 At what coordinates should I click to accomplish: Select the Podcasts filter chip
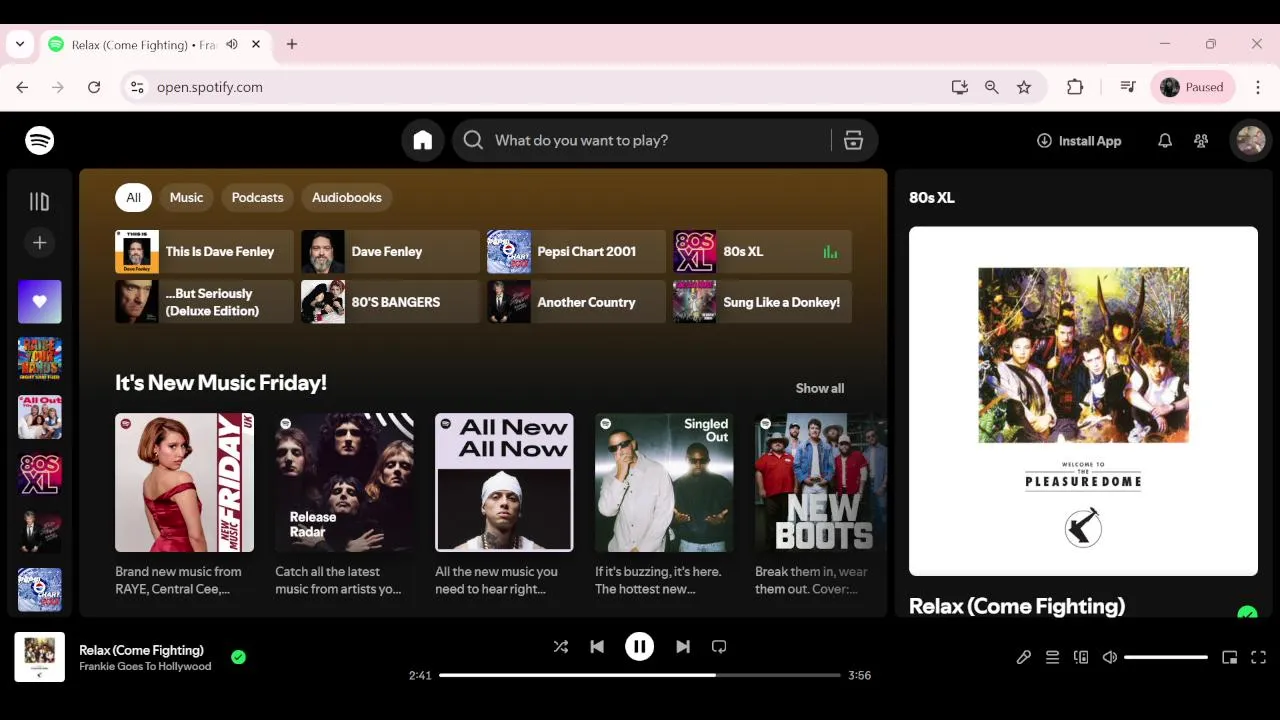[x=257, y=198]
